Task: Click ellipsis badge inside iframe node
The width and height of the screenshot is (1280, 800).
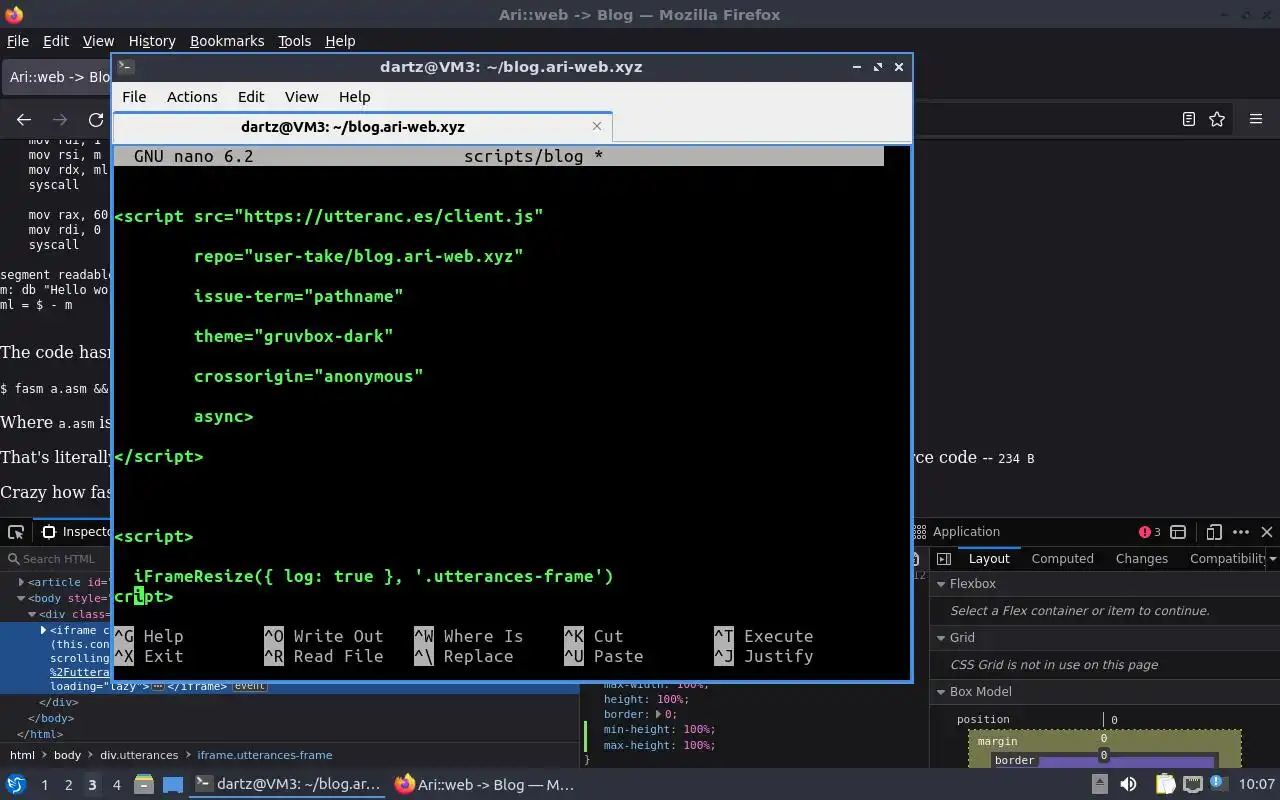Action: [157, 686]
